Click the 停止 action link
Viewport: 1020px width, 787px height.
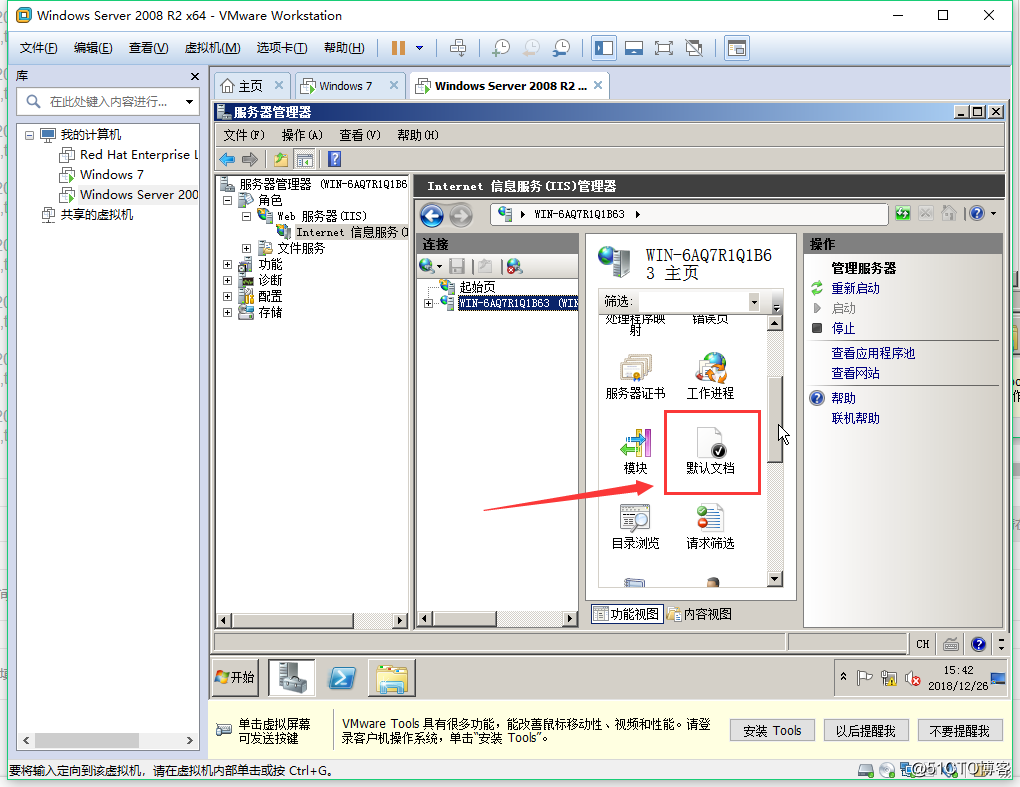(843, 328)
